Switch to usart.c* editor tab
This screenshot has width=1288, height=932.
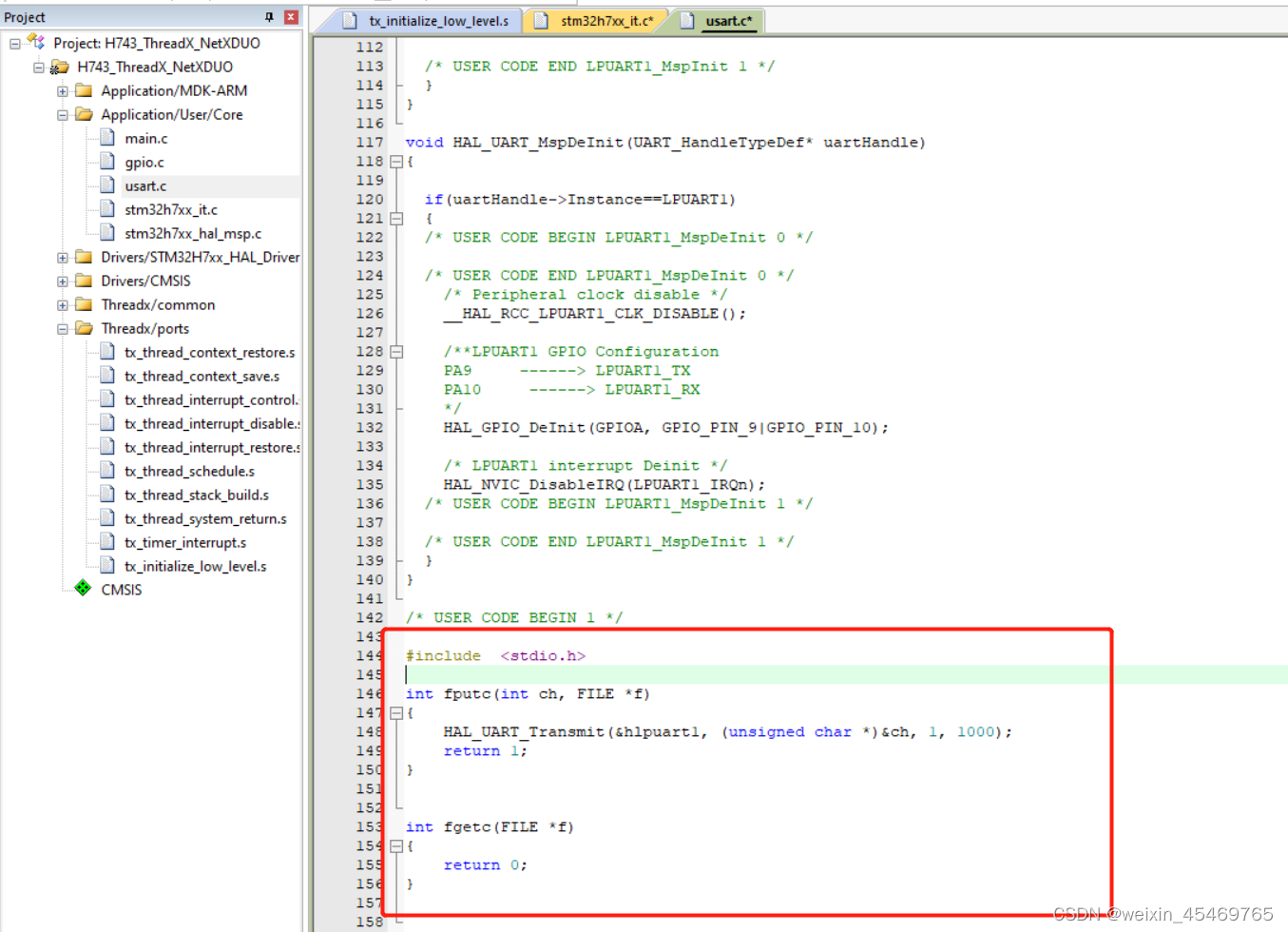point(718,21)
